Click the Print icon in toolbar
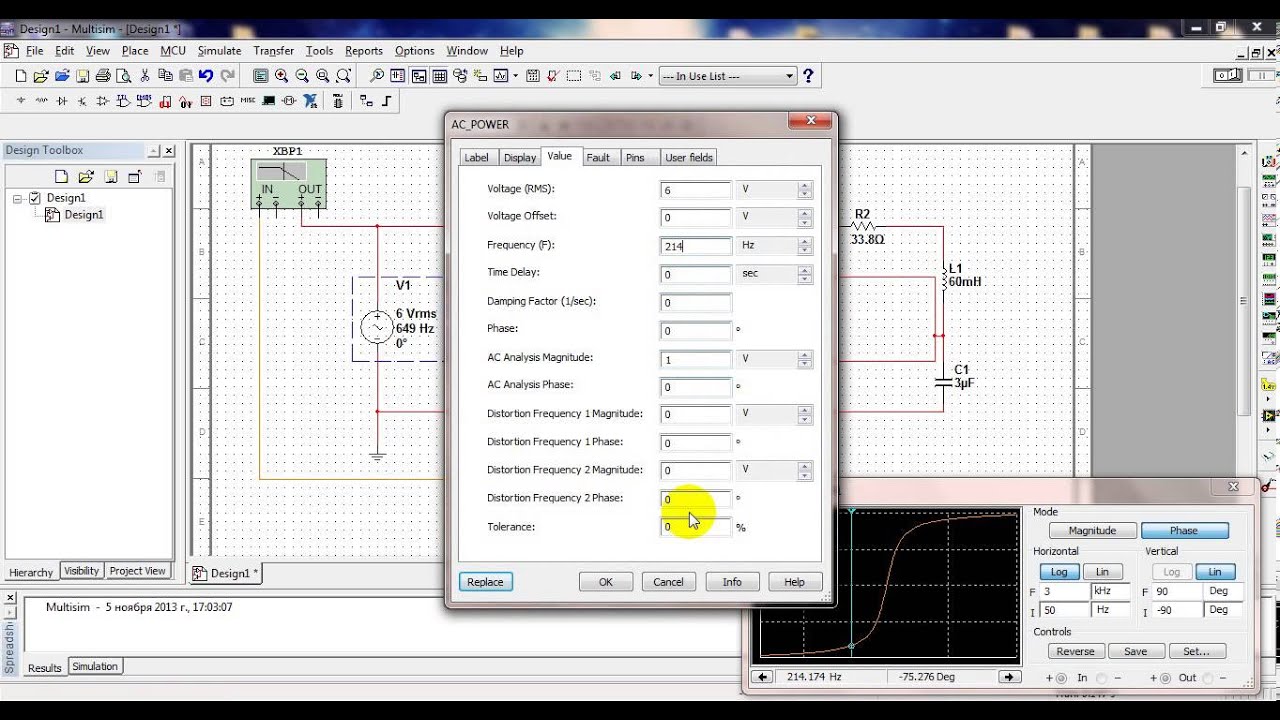 pos(103,76)
